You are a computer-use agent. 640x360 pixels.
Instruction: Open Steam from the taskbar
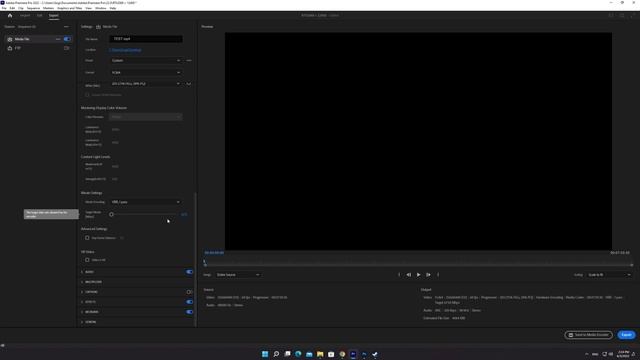click(x=375, y=354)
